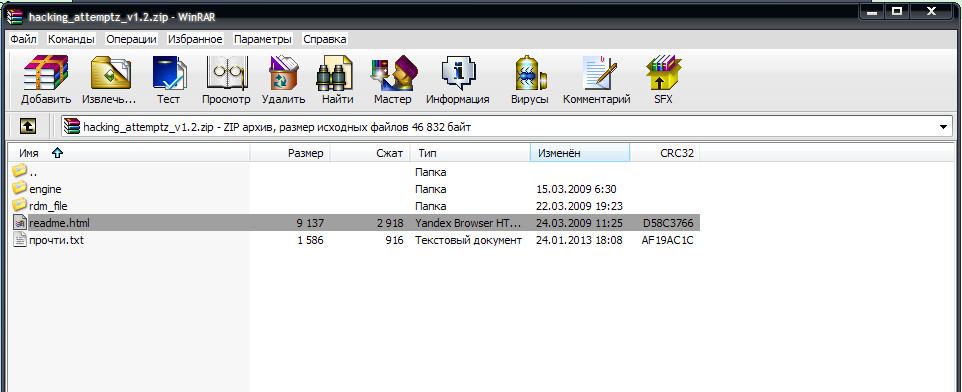Click the date 24.01.2013 18:08
This screenshot has width=962, height=392.
click(x=579, y=240)
